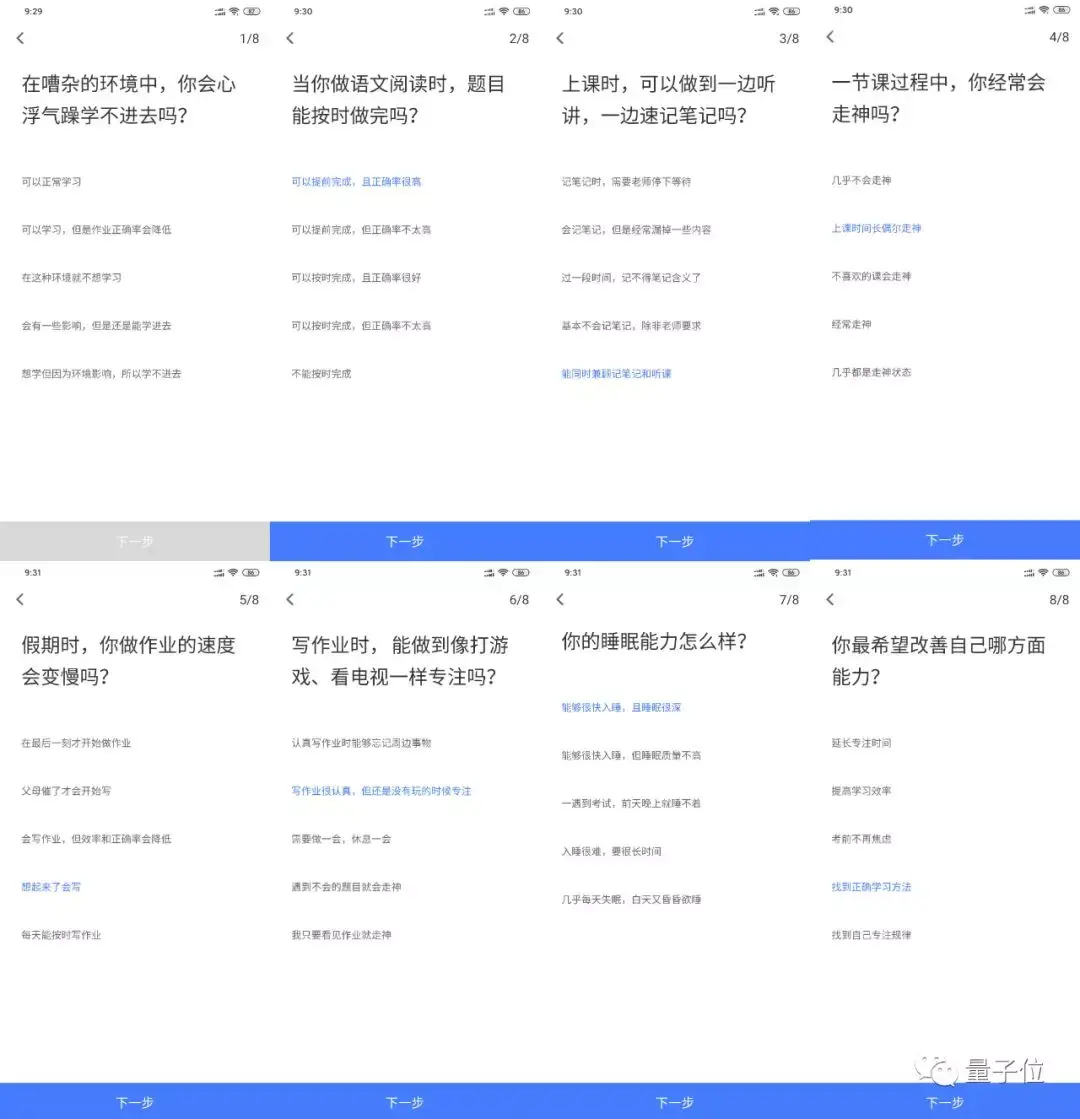The width and height of the screenshot is (1080, 1119).
Task: Select 每天能按时写作业 in question 5
Action: pos(61,935)
